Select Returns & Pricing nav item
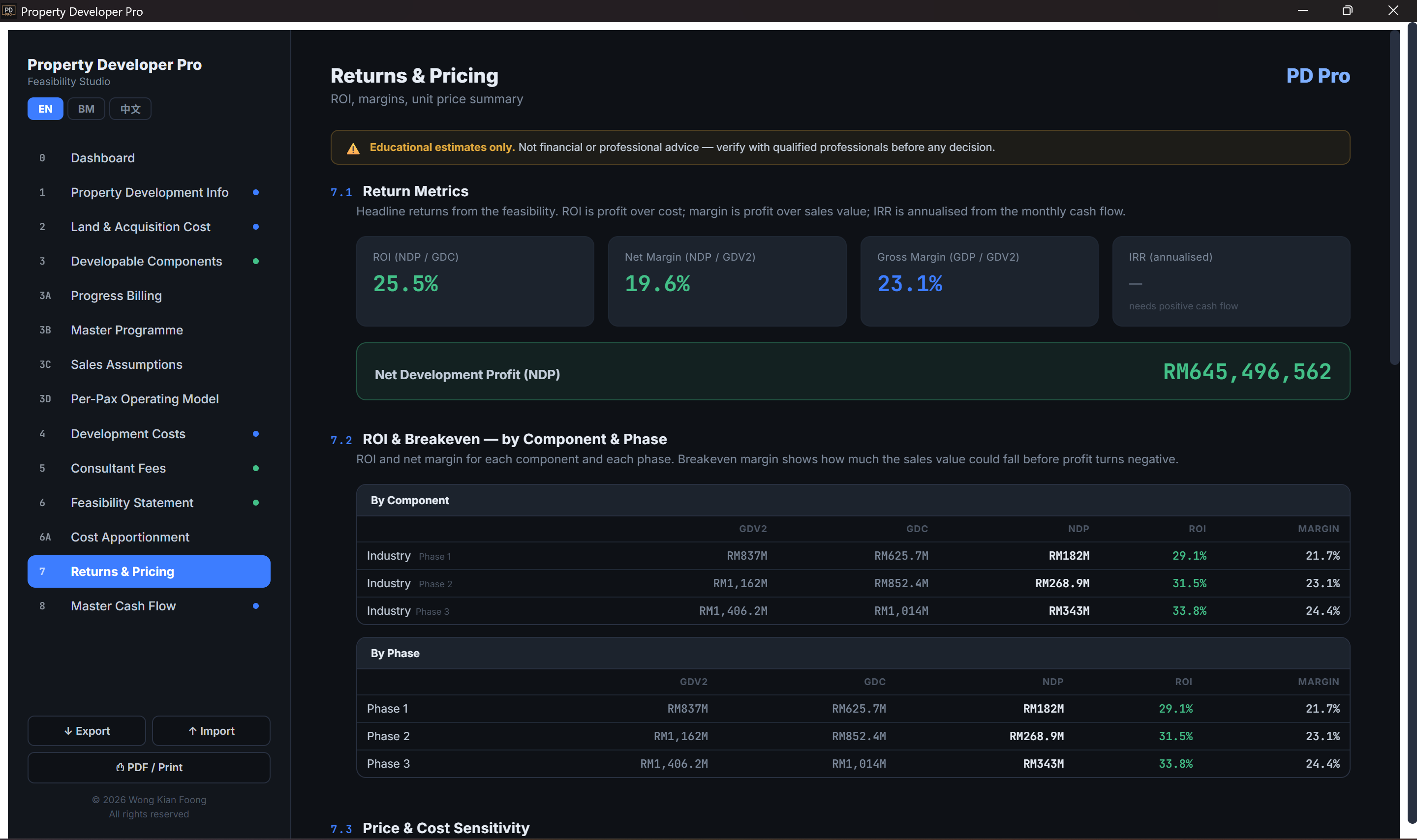The height and width of the screenshot is (840, 1417). pos(149,571)
